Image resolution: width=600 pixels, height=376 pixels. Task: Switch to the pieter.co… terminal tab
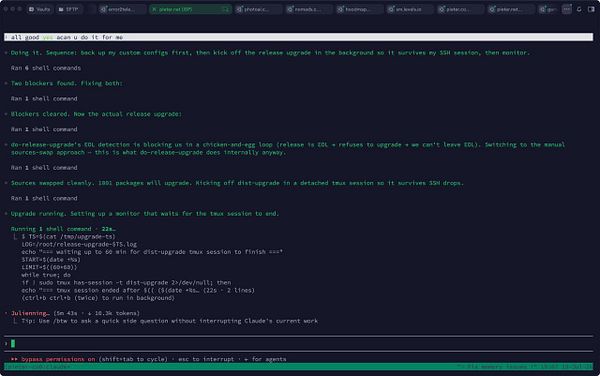click(x=460, y=9)
